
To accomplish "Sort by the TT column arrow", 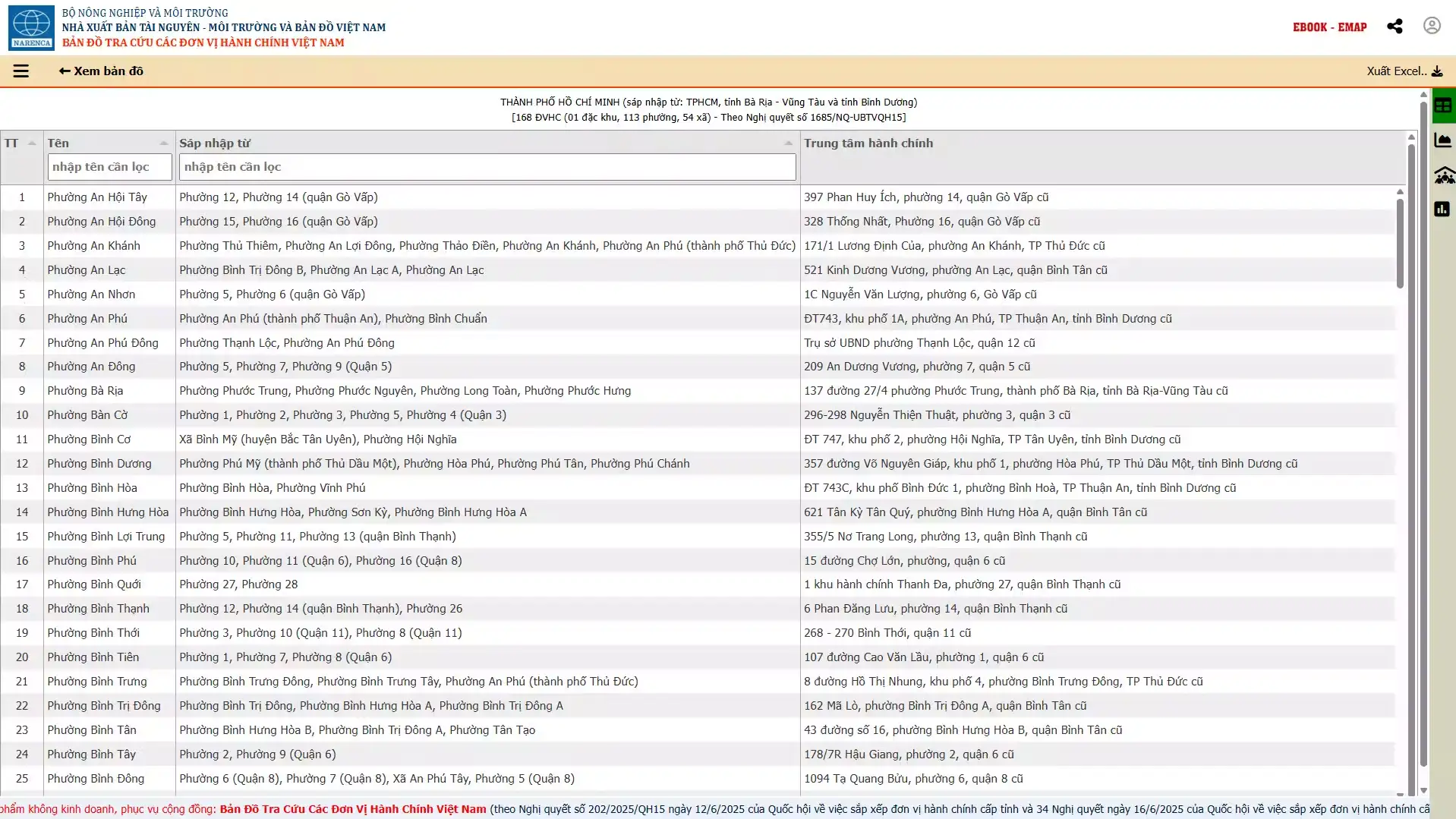I will (x=32, y=143).
